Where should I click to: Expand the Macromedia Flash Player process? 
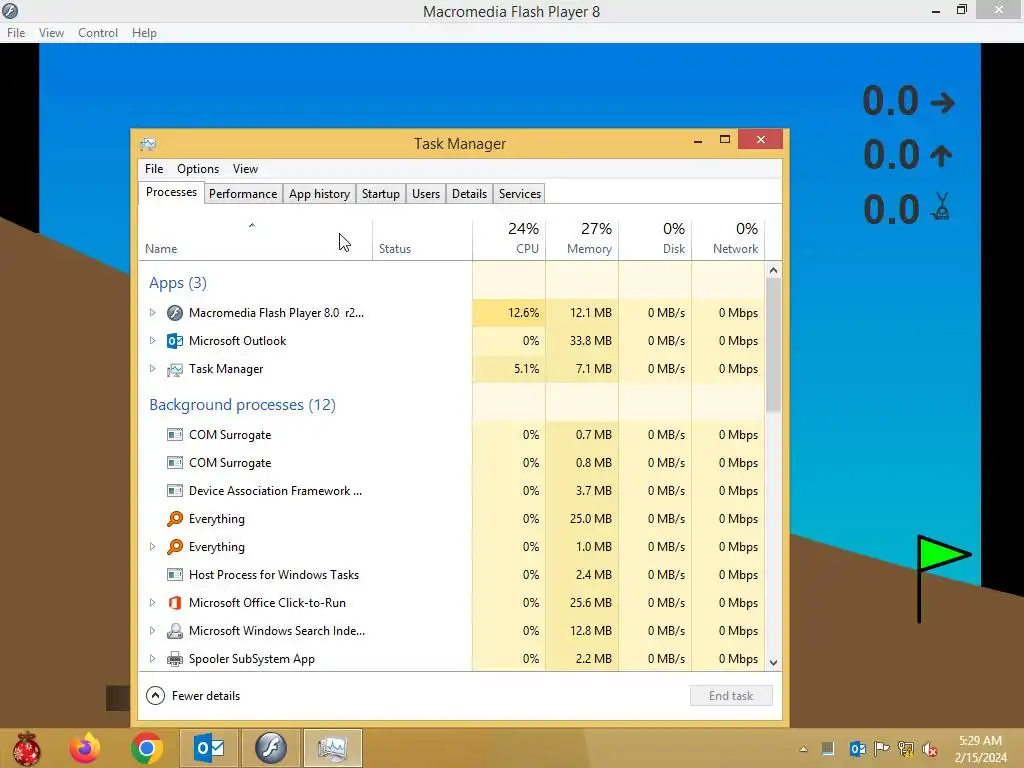(152, 313)
